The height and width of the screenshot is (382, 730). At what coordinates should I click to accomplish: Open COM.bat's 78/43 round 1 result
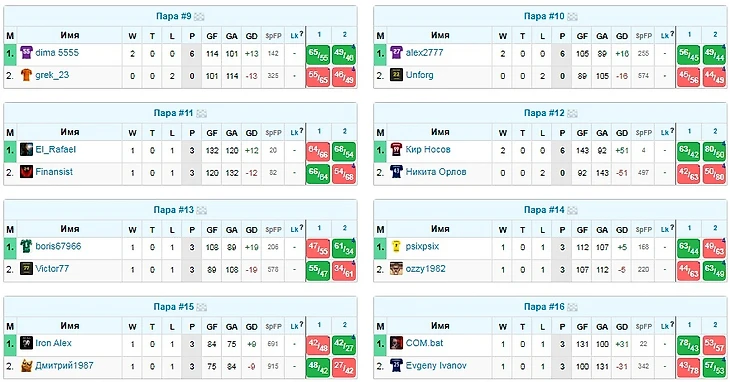click(x=689, y=345)
